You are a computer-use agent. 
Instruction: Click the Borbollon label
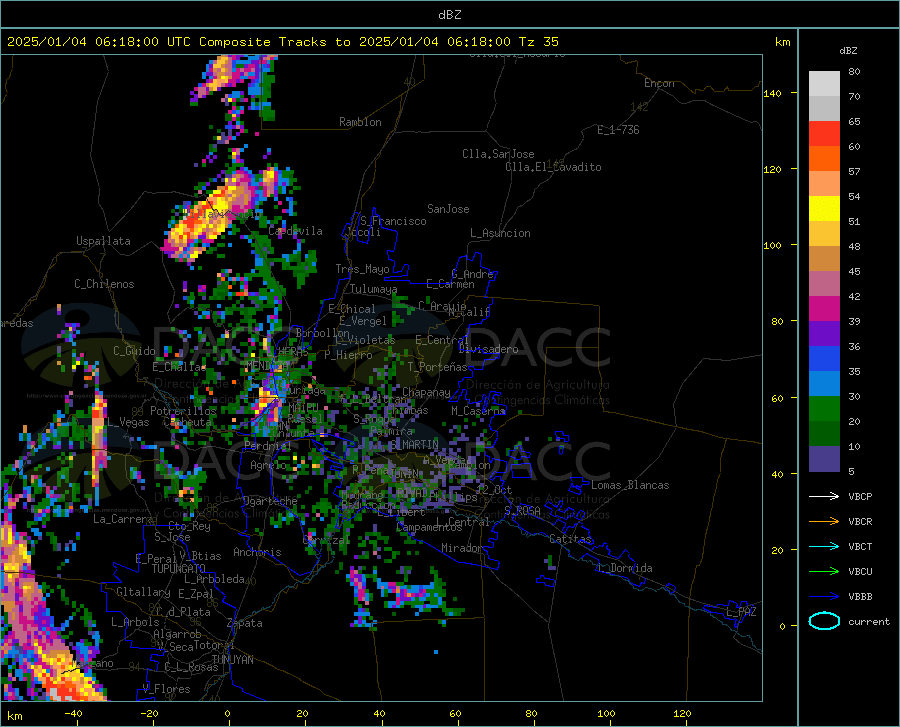click(323, 333)
